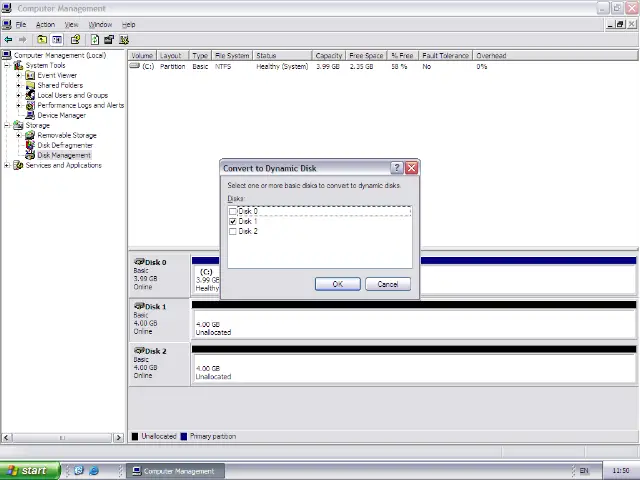This screenshot has height=480, width=640.
Task: Click the (C:) drive icon in the volume list
Action: click(x=135, y=66)
